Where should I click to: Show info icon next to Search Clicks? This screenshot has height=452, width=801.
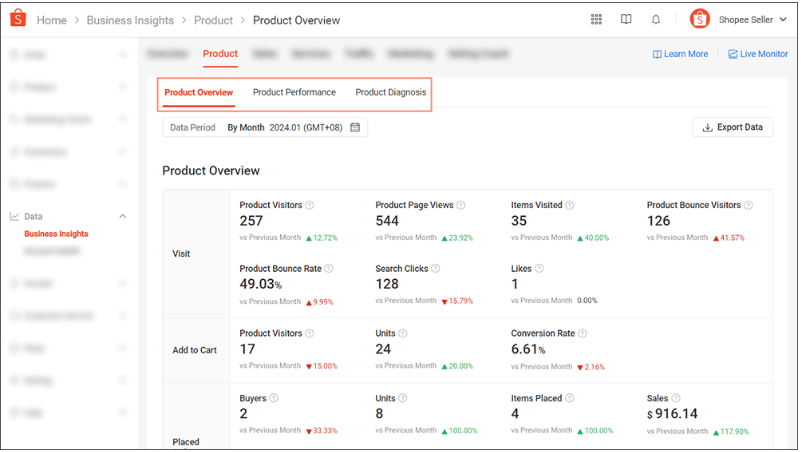[x=436, y=269]
